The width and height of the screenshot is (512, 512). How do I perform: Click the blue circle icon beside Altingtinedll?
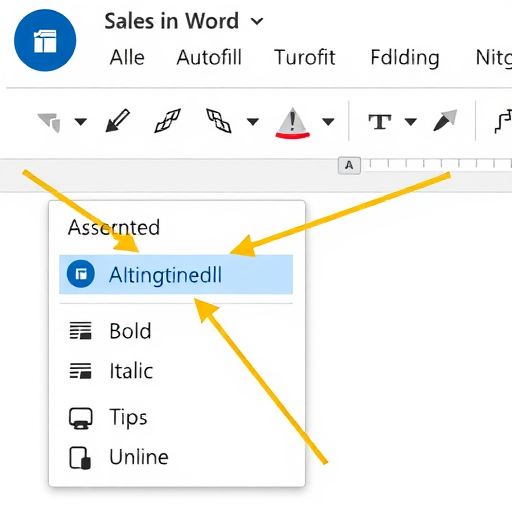(x=81, y=274)
